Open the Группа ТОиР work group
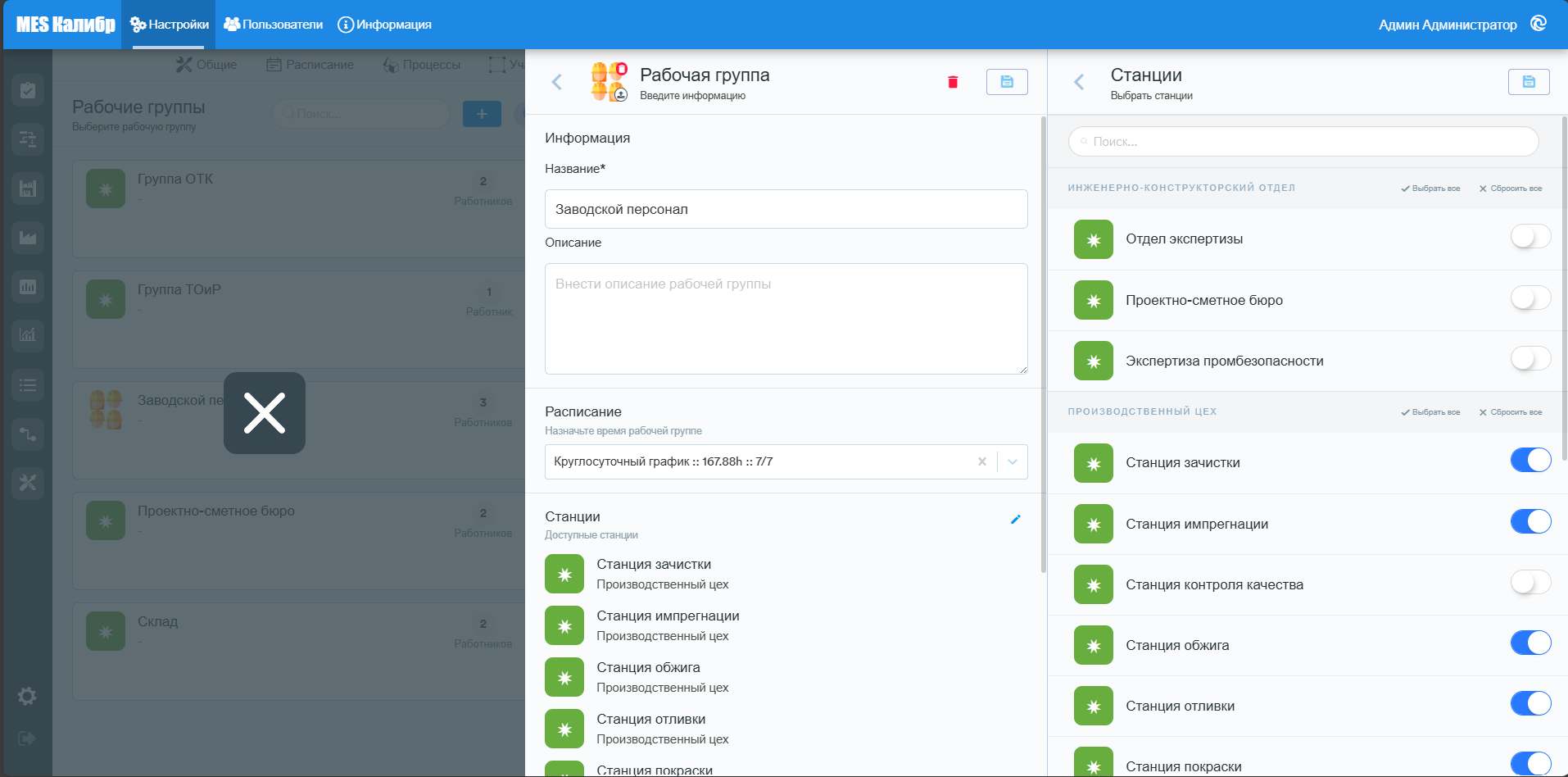The width and height of the screenshot is (1568, 777). pos(298,320)
